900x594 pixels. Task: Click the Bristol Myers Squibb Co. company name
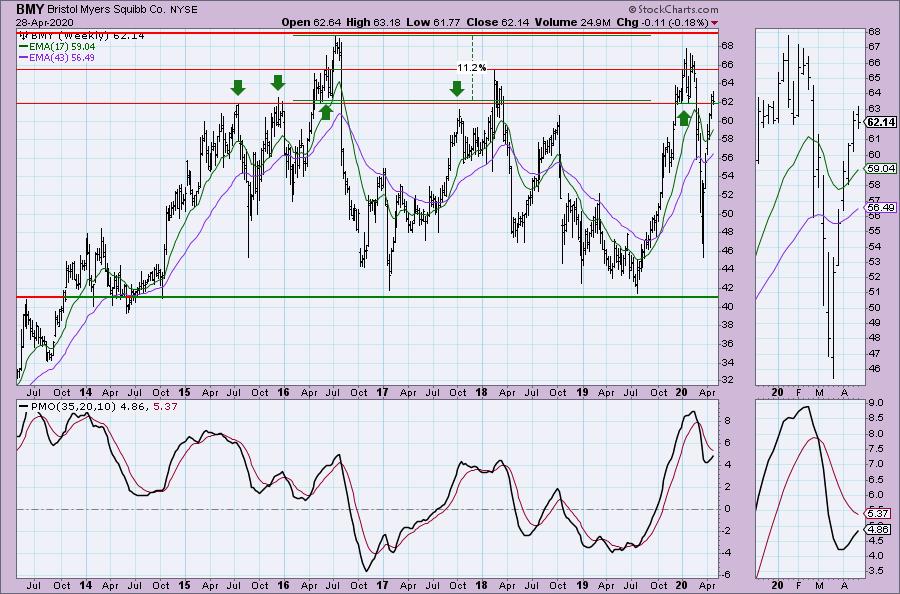click(x=107, y=10)
